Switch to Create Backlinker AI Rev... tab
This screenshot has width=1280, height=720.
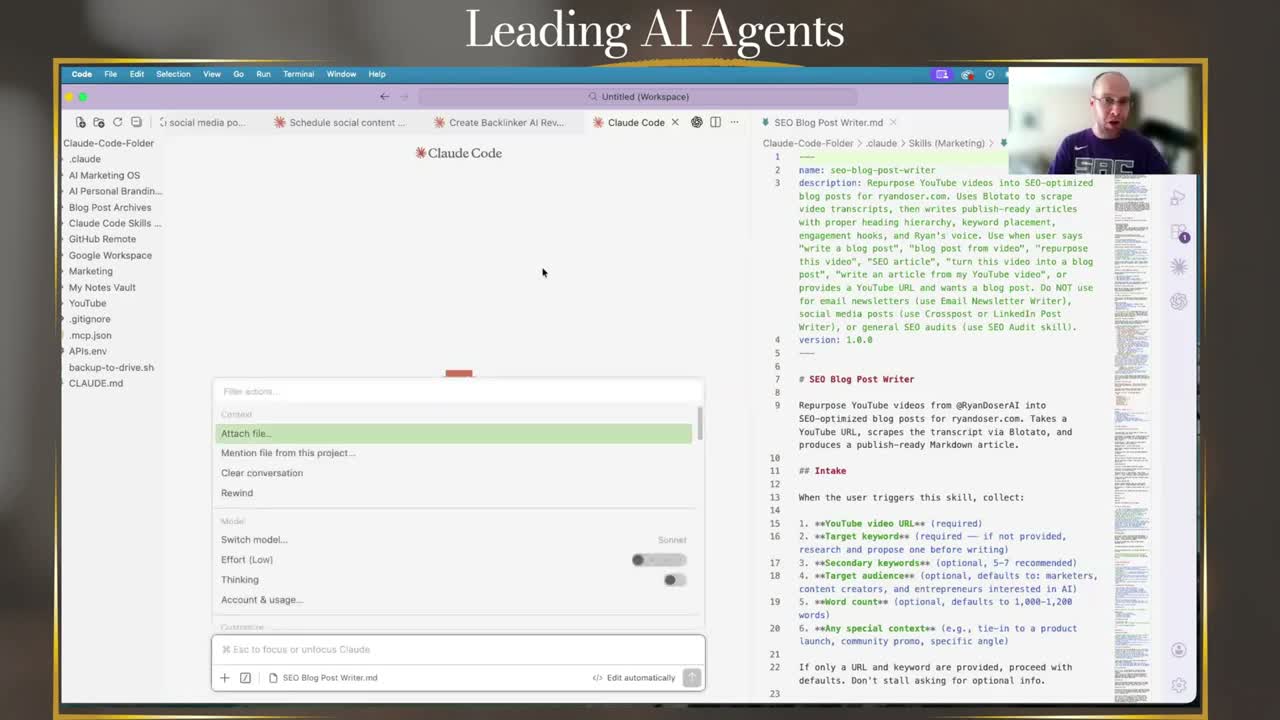pyautogui.click(x=499, y=122)
